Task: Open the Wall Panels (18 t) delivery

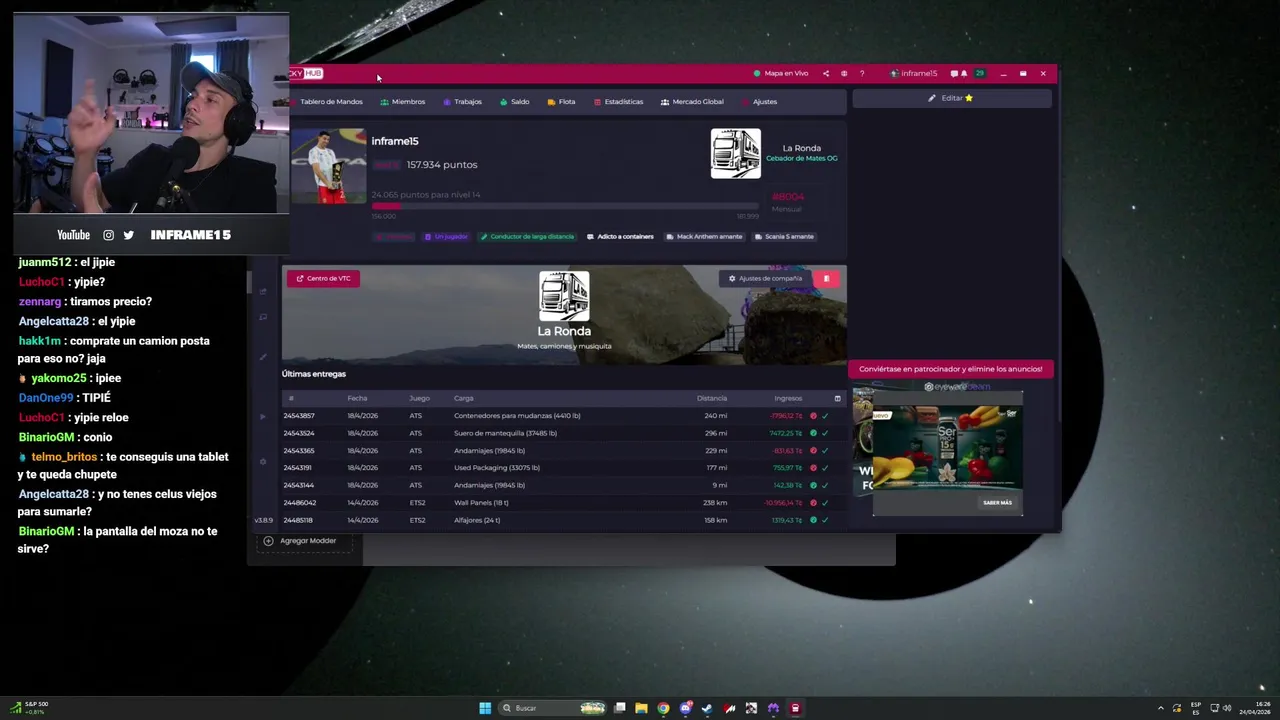Action: (x=564, y=503)
